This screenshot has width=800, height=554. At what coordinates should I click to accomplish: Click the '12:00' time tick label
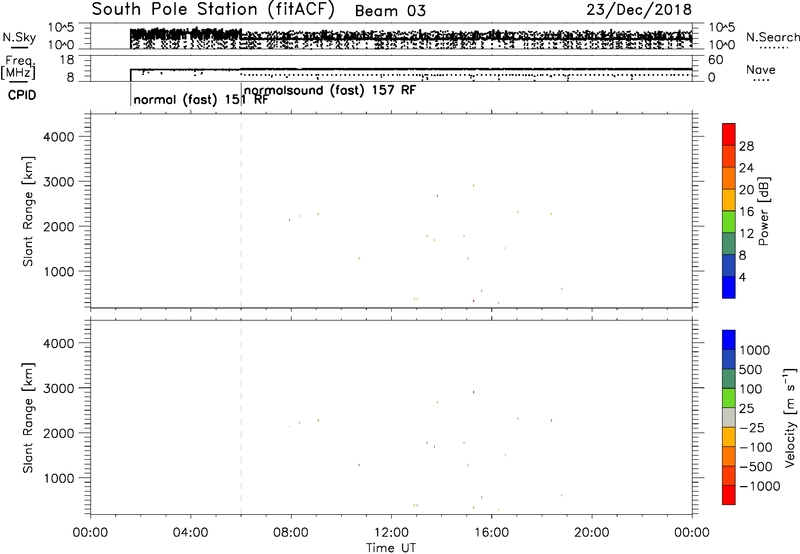[391, 533]
